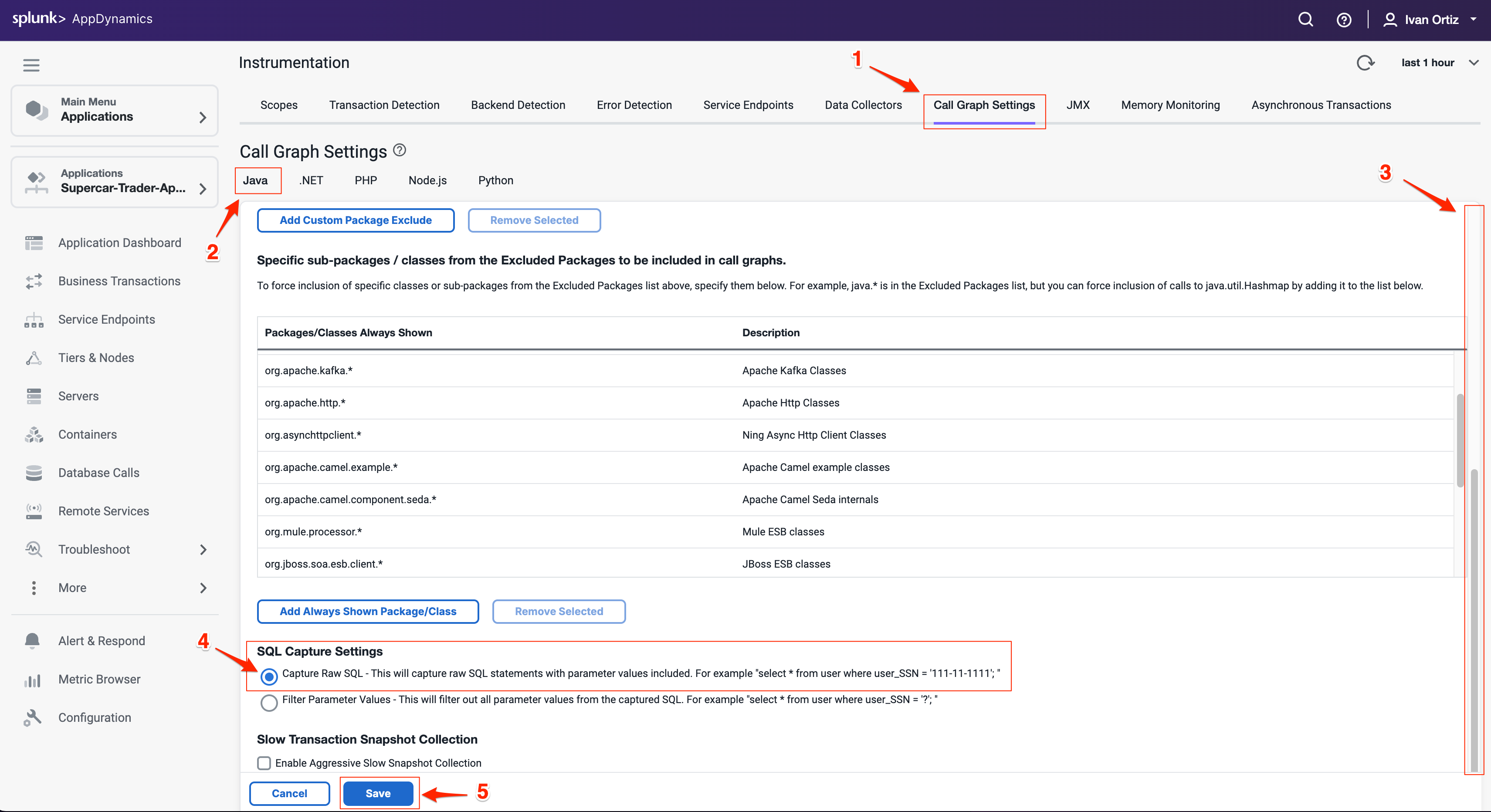Click the Containers sidebar icon

point(34,434)
